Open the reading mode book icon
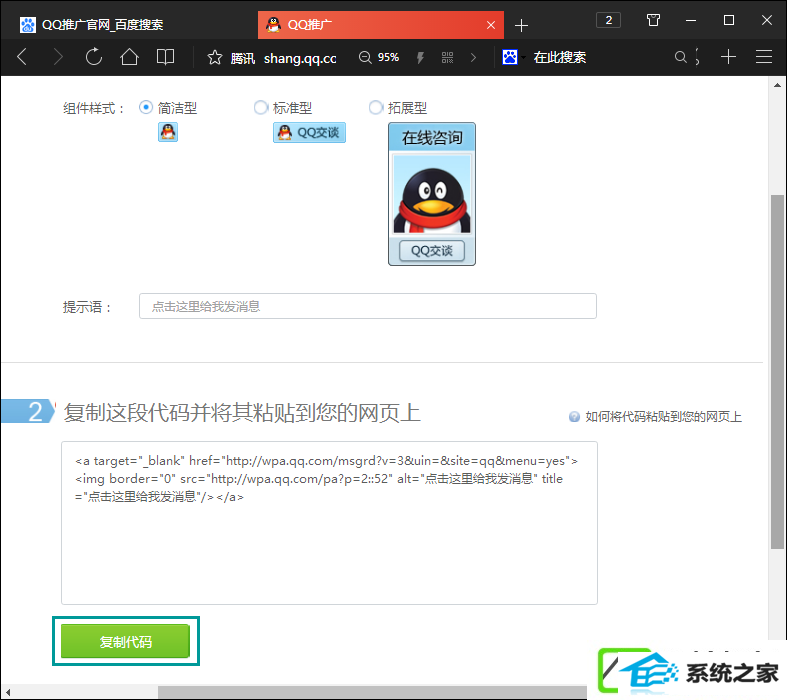787x700 pixels. click(165, 57)
